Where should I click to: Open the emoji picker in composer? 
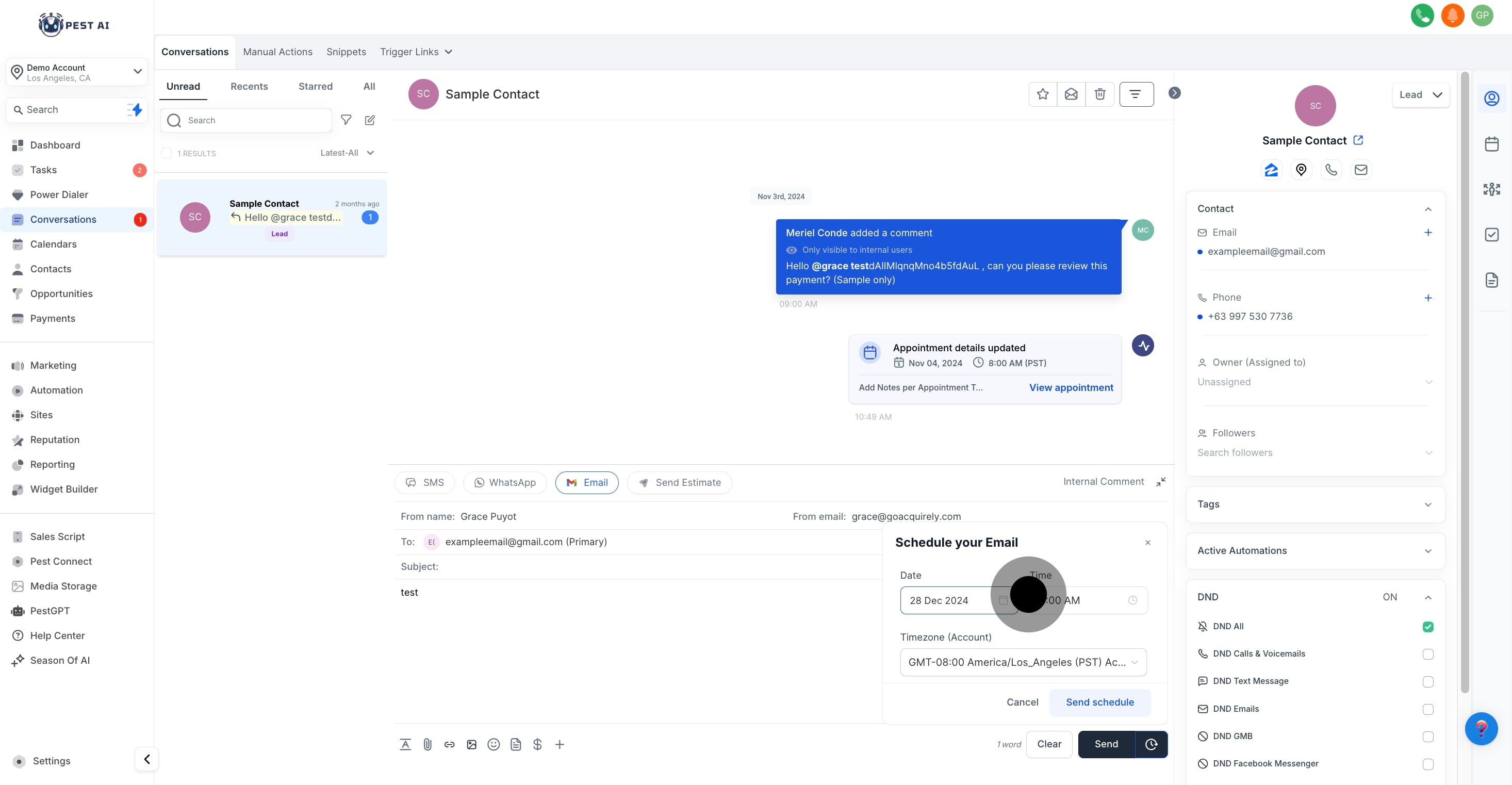click(494, 744)
